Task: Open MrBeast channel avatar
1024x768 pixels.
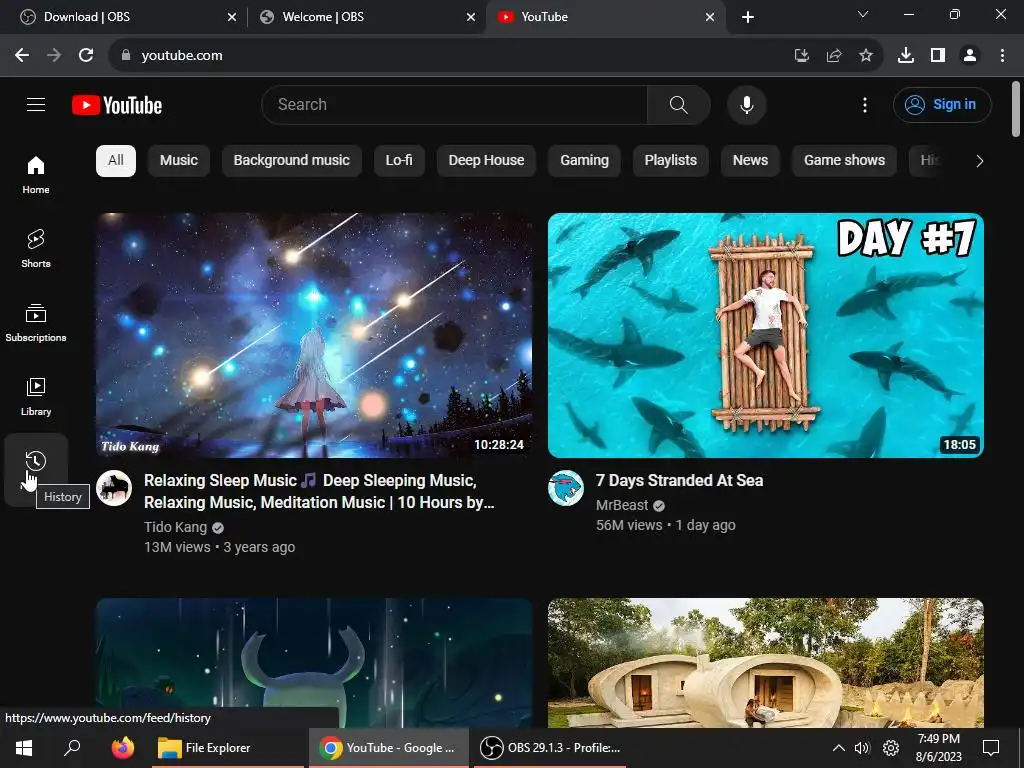Action: (x=566, y=488)
